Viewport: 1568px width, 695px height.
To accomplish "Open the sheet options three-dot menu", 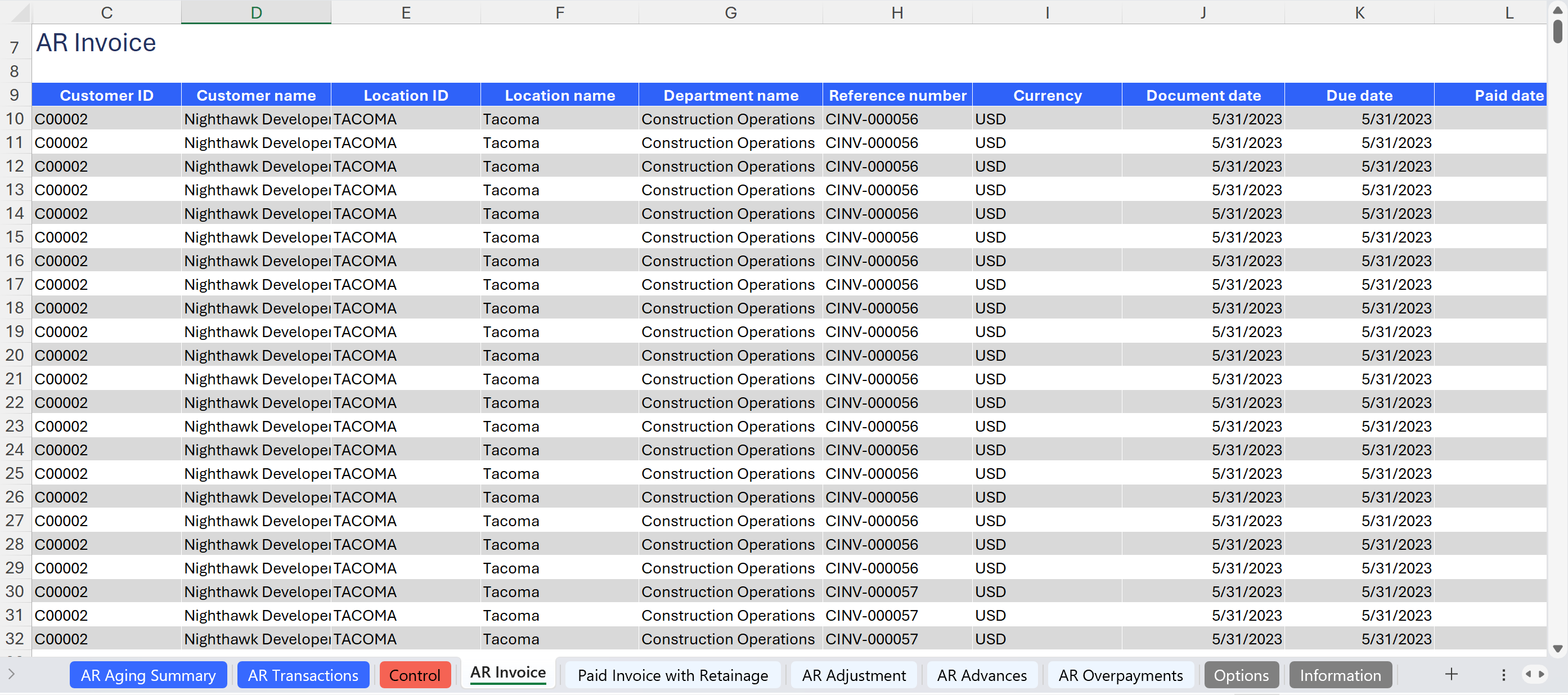I will [1503, 675].
